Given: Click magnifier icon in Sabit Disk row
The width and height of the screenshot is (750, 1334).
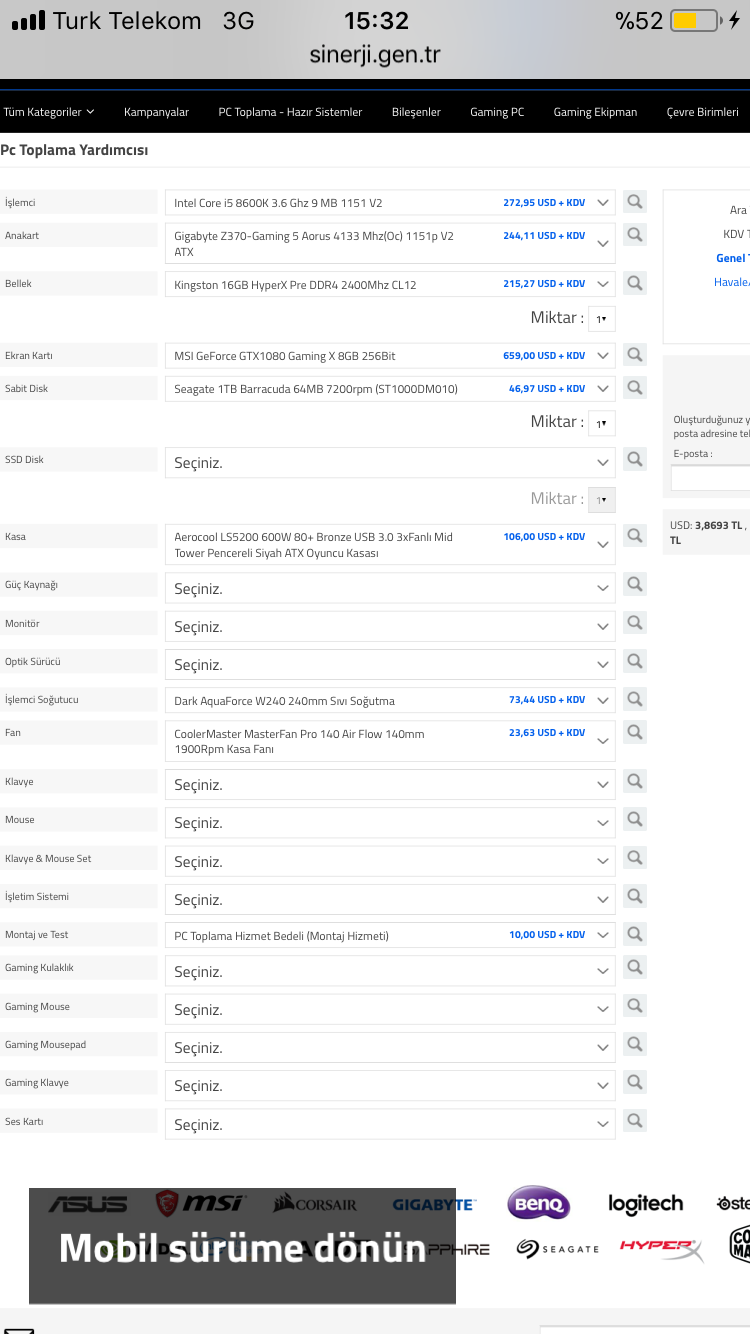Looking at the screenshot, I should 634,387.
